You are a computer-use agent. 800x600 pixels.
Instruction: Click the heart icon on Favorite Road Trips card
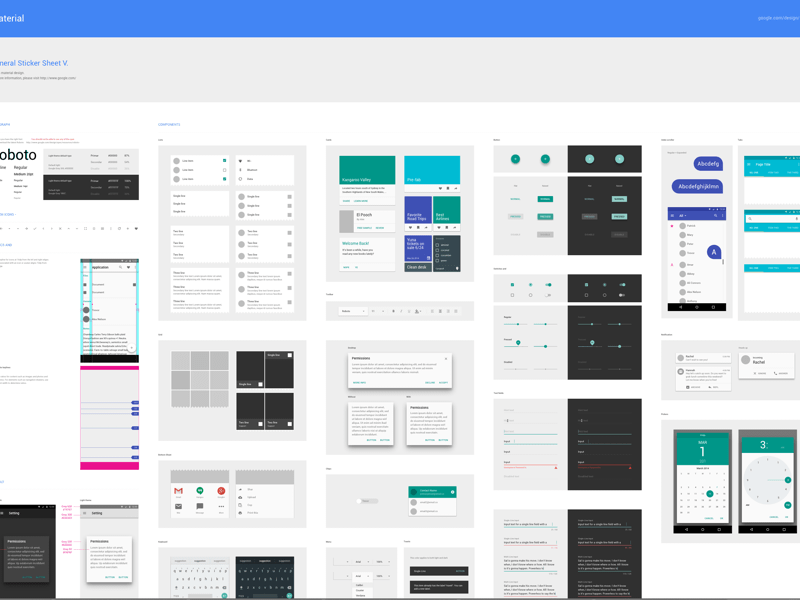pyautogui.click(x=410, y=228)
